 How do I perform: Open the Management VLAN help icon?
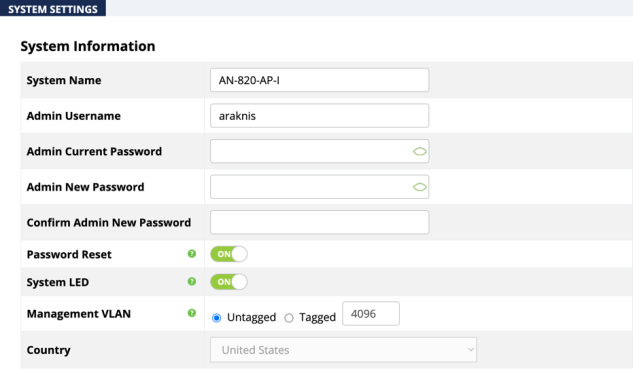[192, 313]
